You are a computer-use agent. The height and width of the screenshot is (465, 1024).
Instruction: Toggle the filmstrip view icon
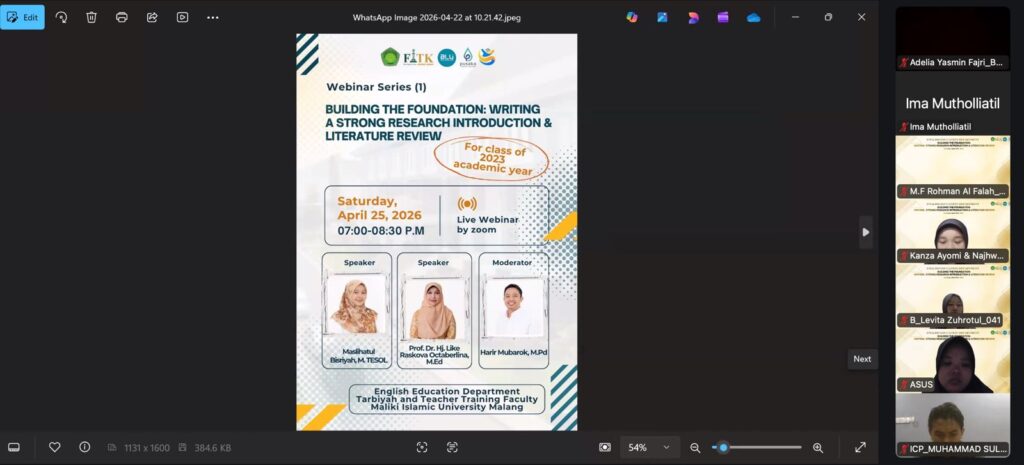(14, 447)
